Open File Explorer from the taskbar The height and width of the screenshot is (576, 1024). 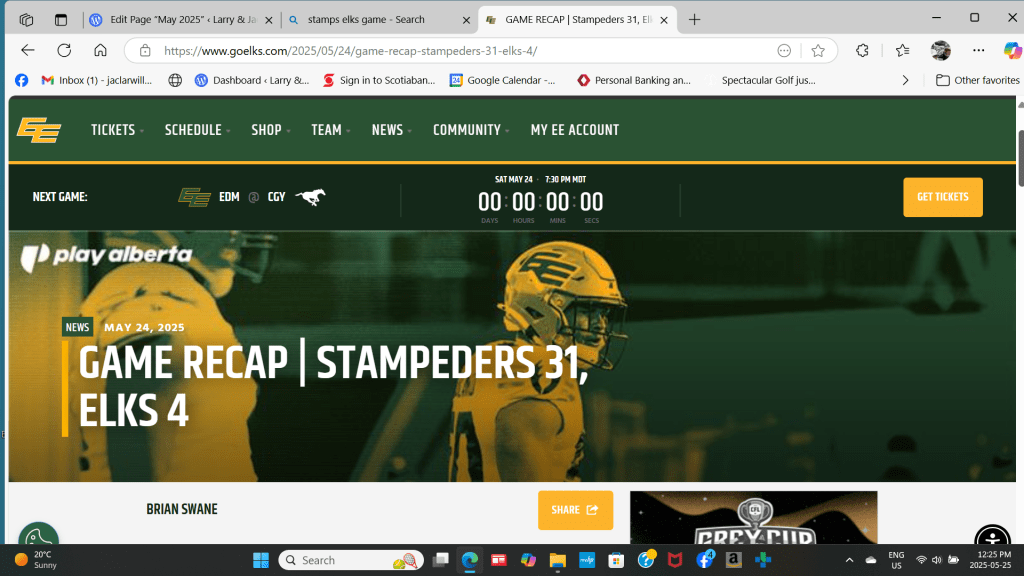coord(557,560)
